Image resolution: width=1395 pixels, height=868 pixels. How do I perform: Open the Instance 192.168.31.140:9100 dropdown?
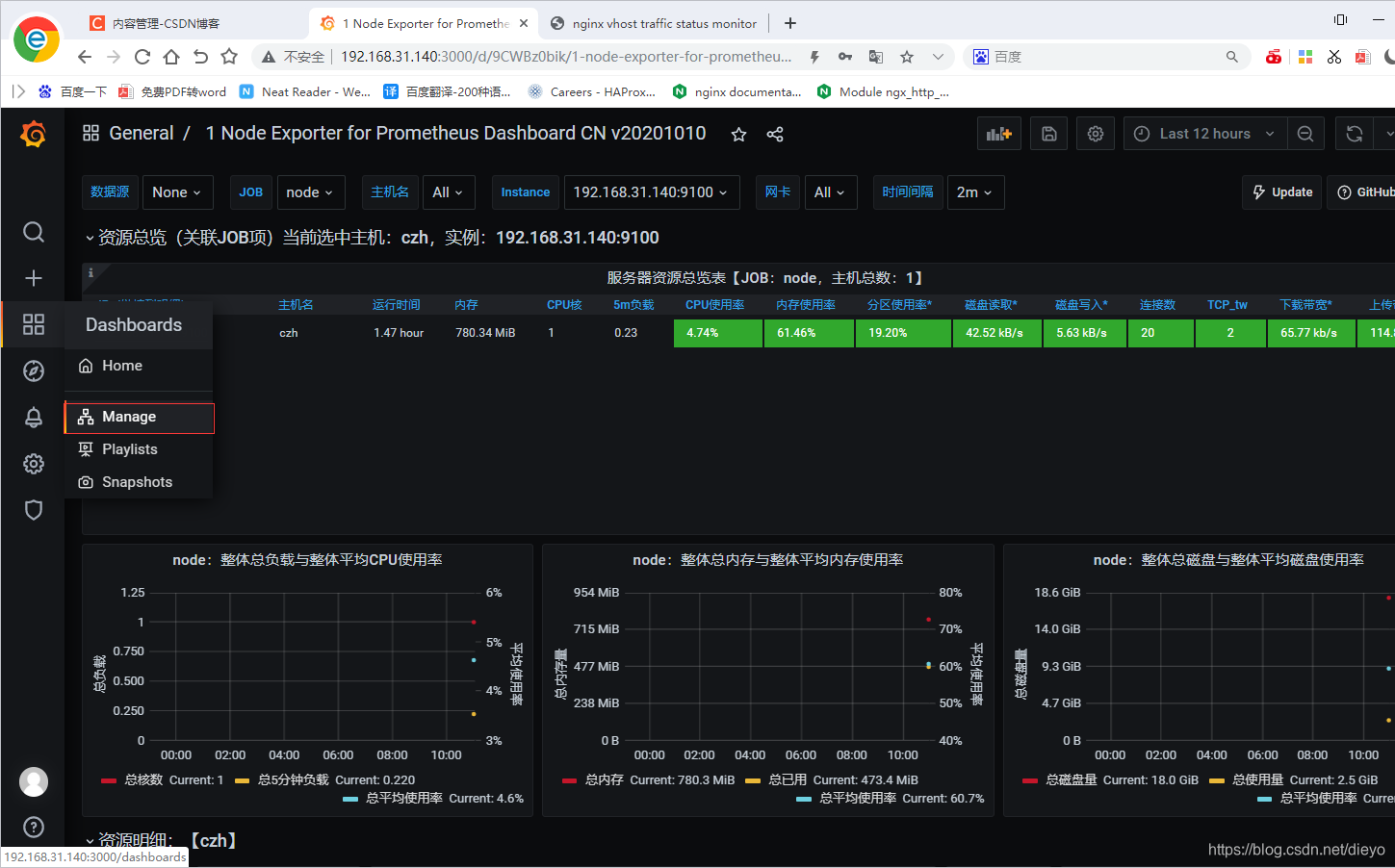point(652,192)
